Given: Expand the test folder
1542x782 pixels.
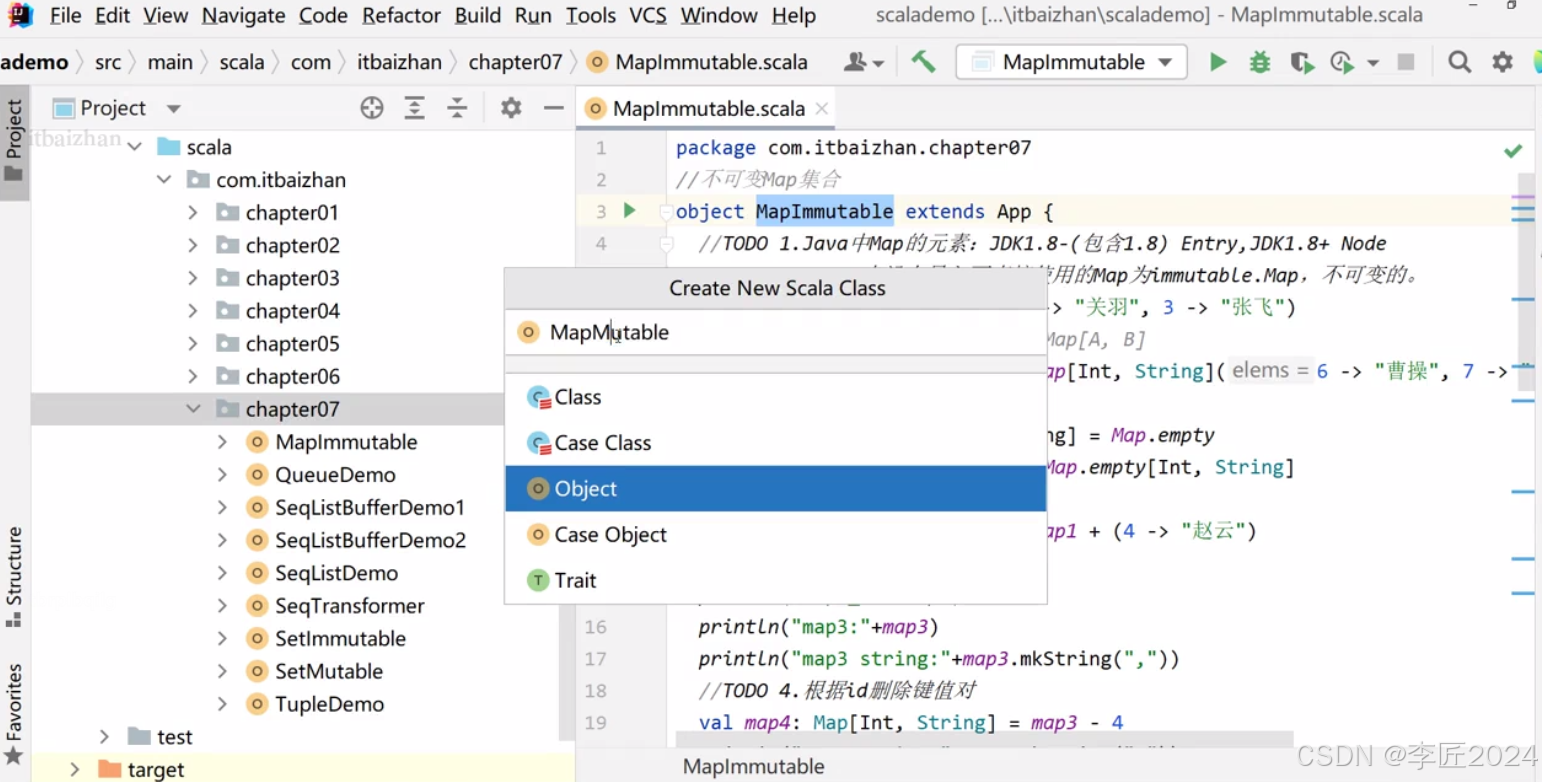Looking at the screenshot, I should pyautogui.click(x=105, y=737).
